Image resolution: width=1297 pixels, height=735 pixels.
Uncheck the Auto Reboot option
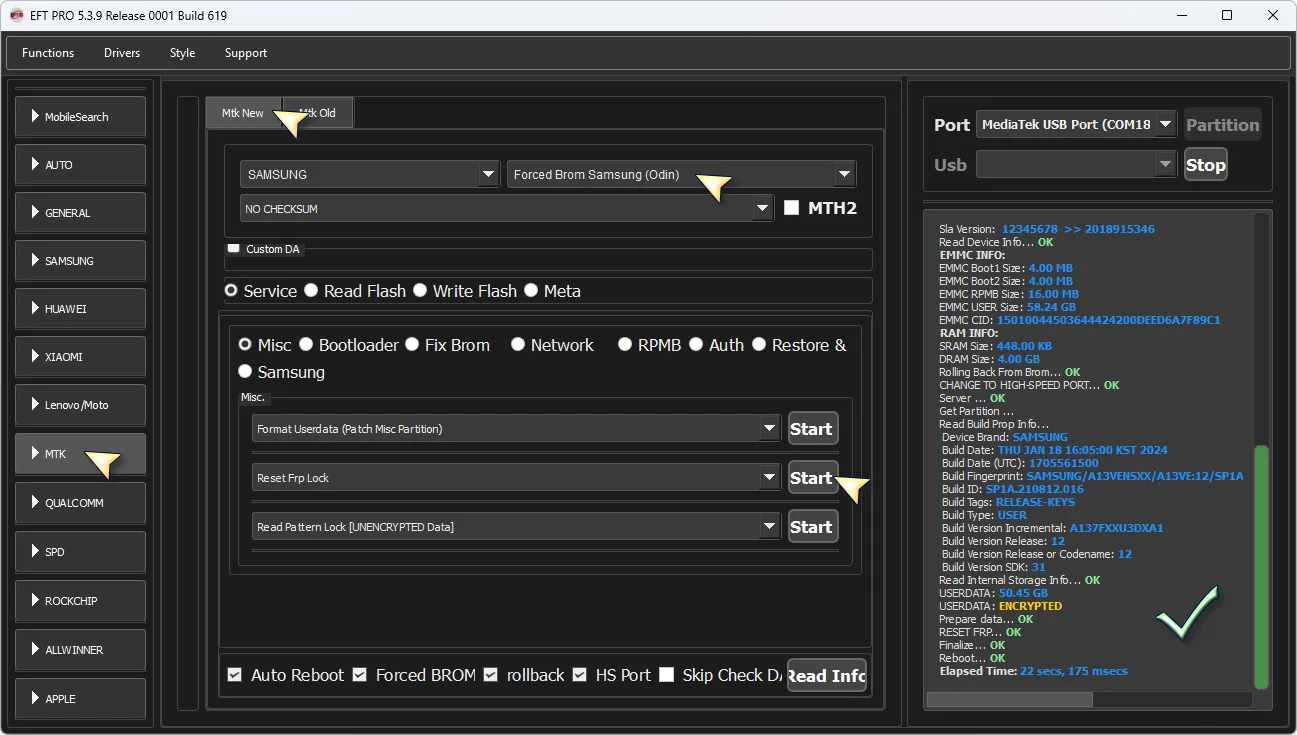pos(235,675)
